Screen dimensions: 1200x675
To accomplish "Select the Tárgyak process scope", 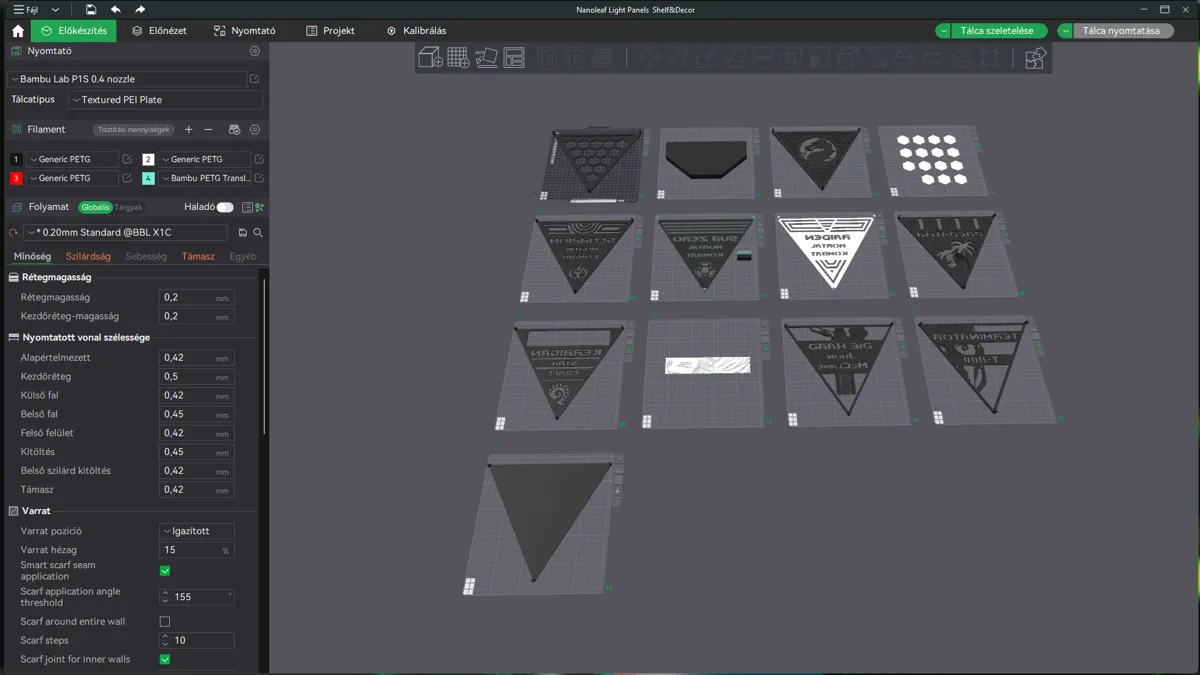I will point(129,207).
